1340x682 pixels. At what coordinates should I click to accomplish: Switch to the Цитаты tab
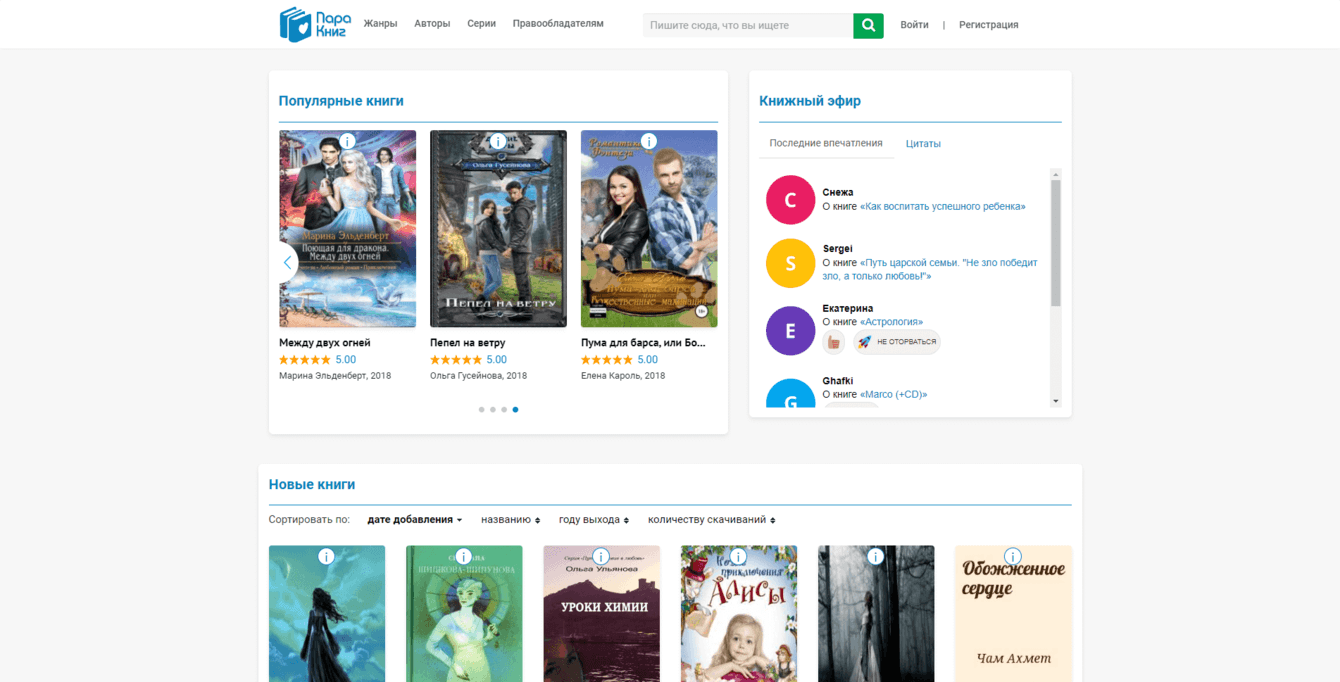(x=923, y=144)
